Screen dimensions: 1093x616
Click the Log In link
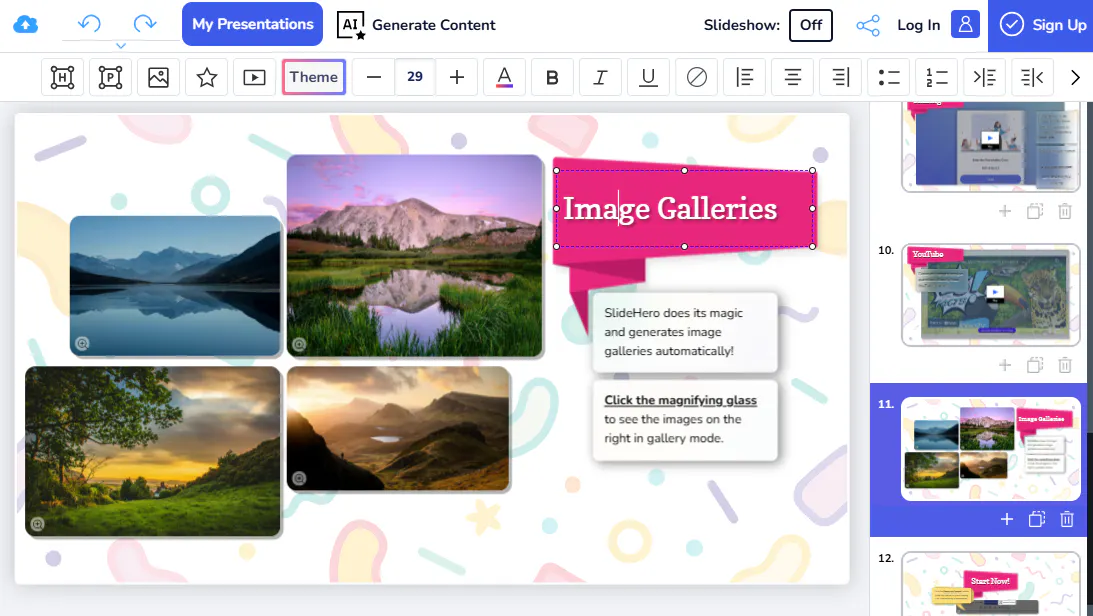918,25
